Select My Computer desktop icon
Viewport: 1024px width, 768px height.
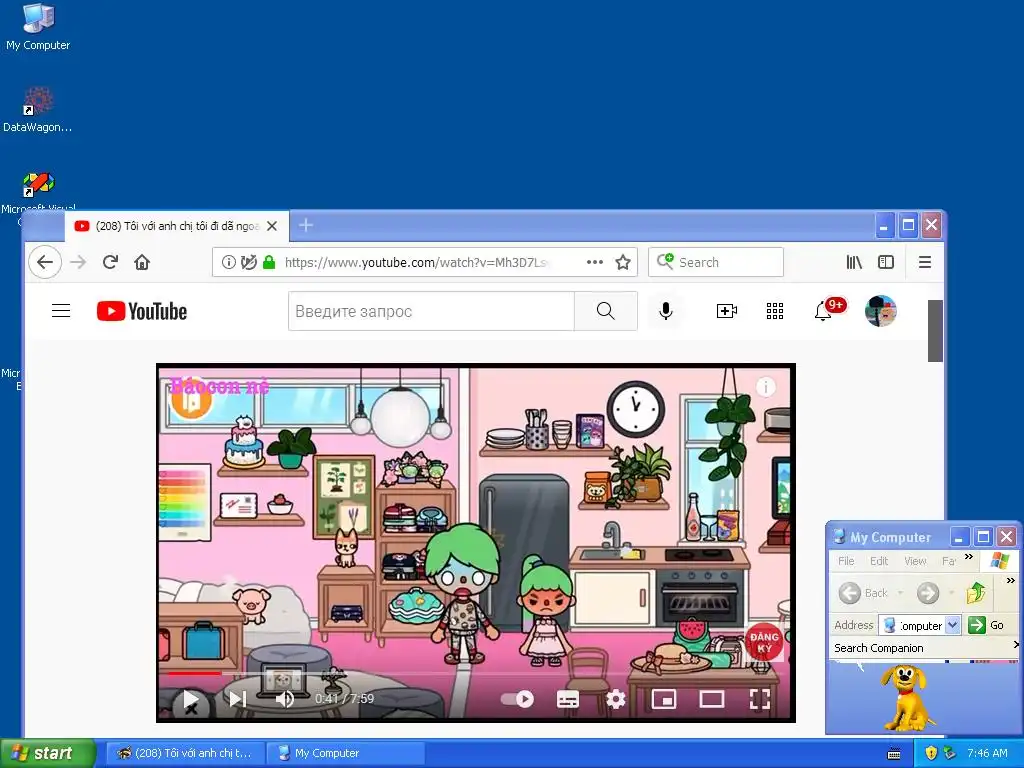pyautogui.click(x=38, y=27)
